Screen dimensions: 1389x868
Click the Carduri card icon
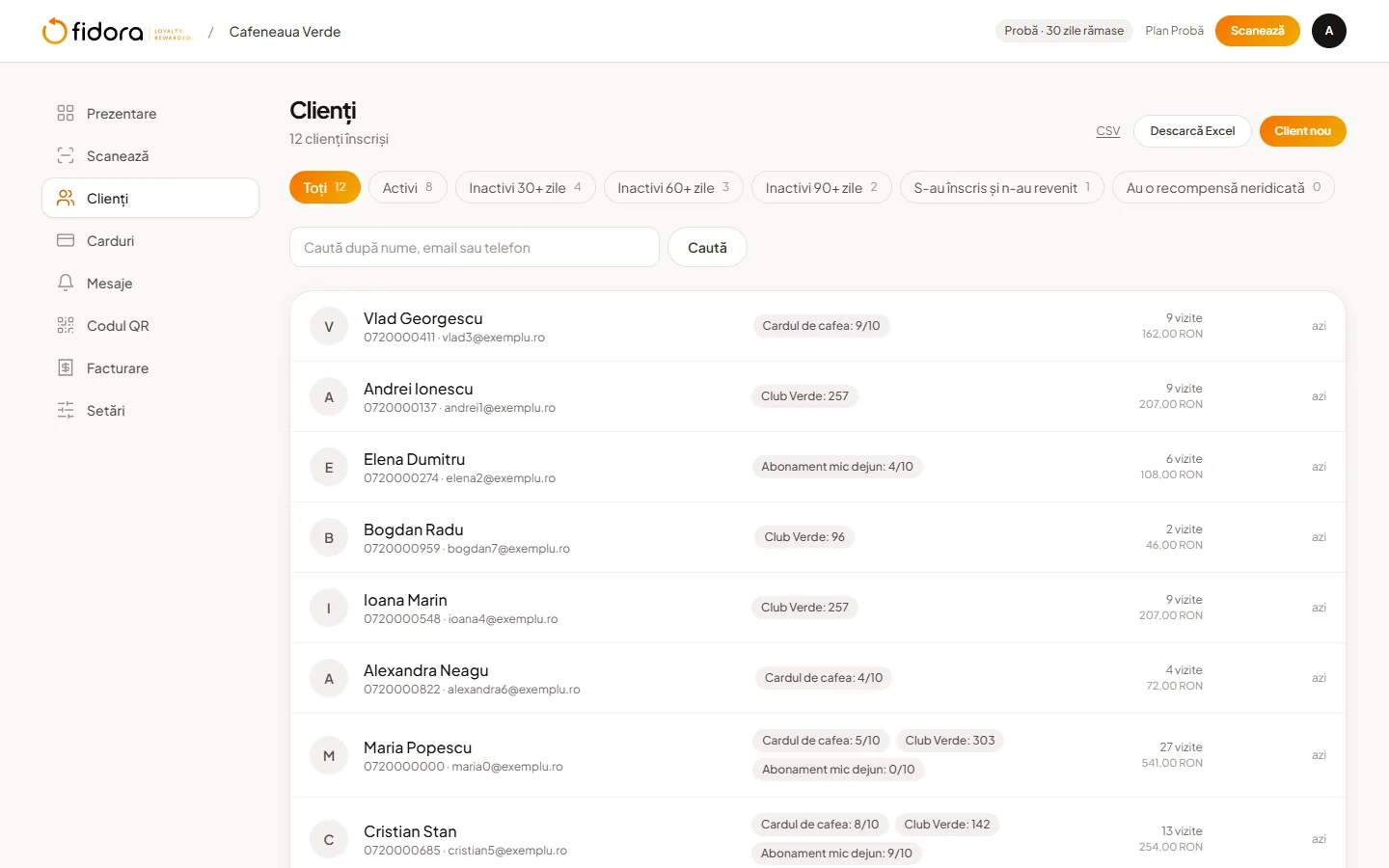coord(66,240)
